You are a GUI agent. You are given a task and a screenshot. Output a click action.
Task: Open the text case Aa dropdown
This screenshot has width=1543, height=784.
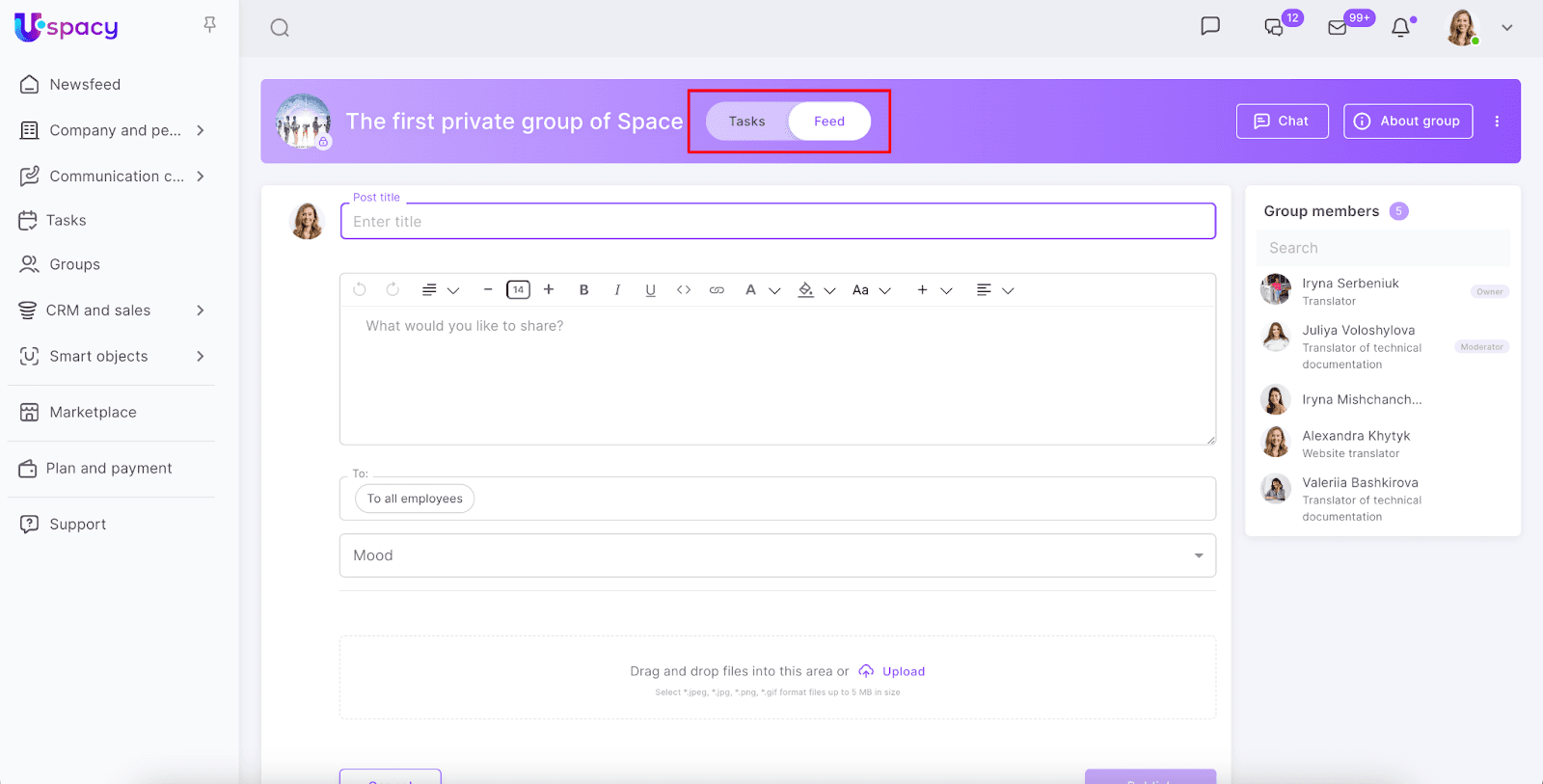pyautogui.click(x=870, y=290)
